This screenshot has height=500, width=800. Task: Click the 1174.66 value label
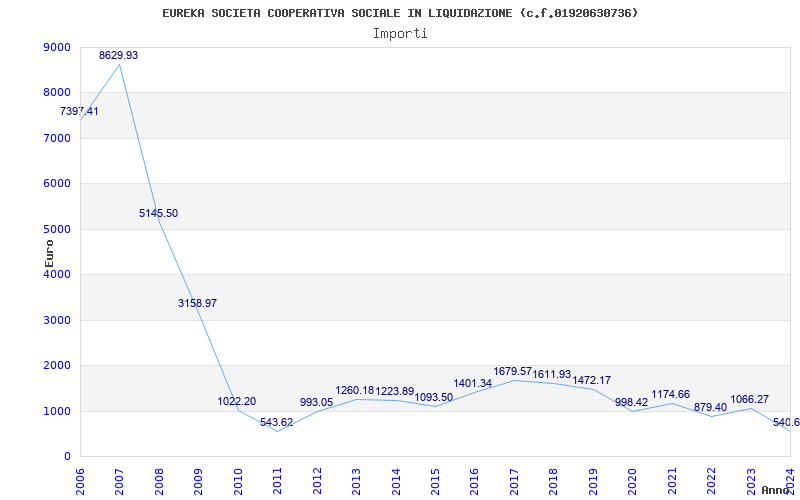(670, 394)
